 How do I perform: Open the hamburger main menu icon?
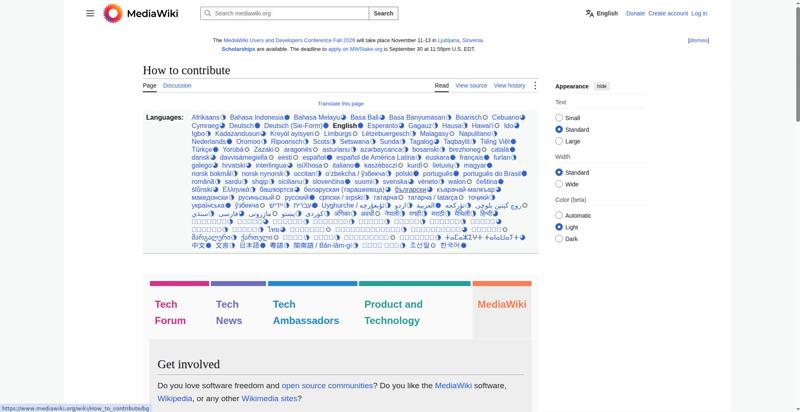point(90,13)
